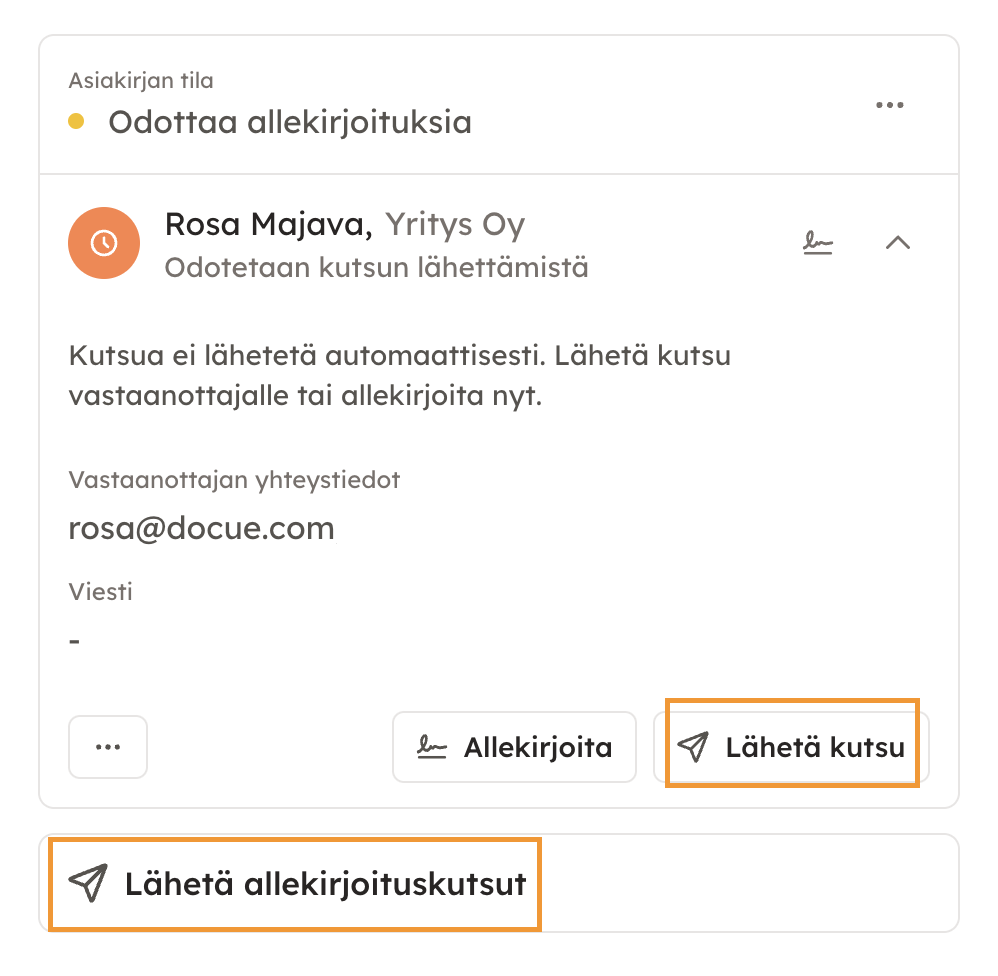Image resolution: width=998 pixels, height=976 pixels.
Task: Click Lähetä allekirjoituskutsut to send all invitations
Action: [324, 884]
